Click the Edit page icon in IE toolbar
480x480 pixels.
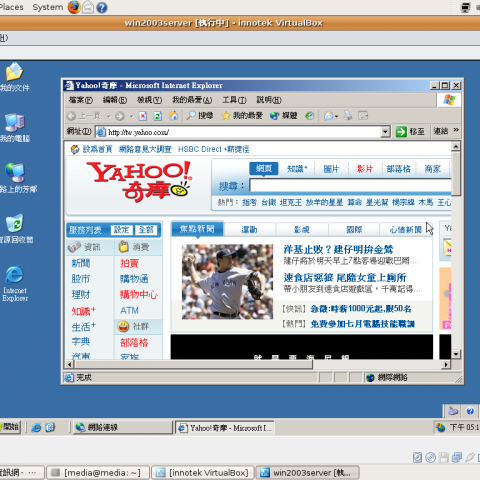(363, 116)
